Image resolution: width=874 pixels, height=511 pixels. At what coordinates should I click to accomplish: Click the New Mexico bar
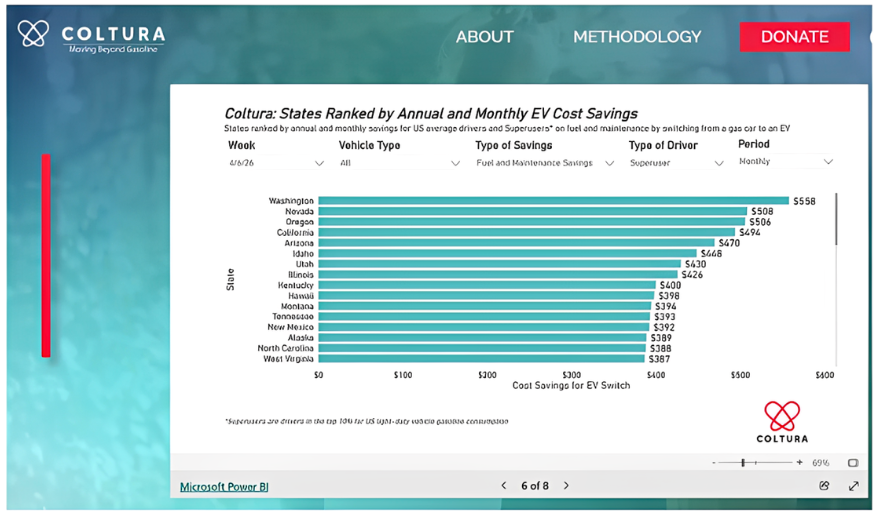click(x=484, y=327)
